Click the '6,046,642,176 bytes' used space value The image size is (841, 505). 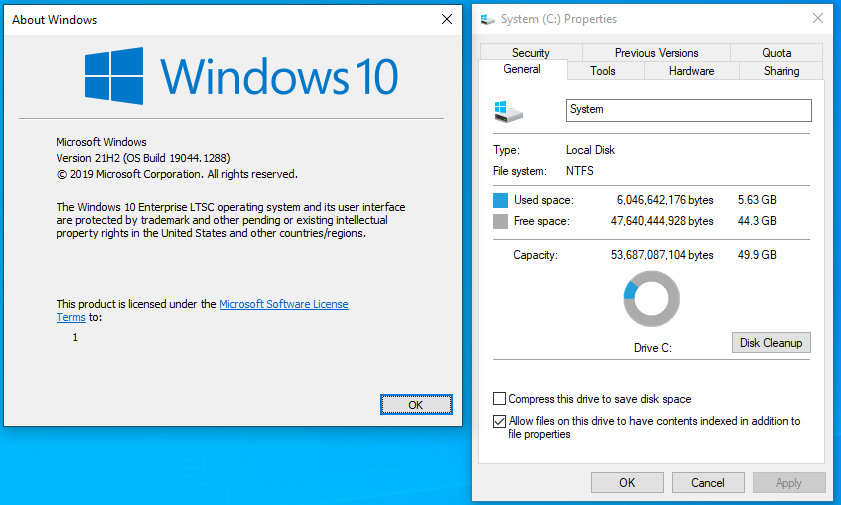pos(665,200)
